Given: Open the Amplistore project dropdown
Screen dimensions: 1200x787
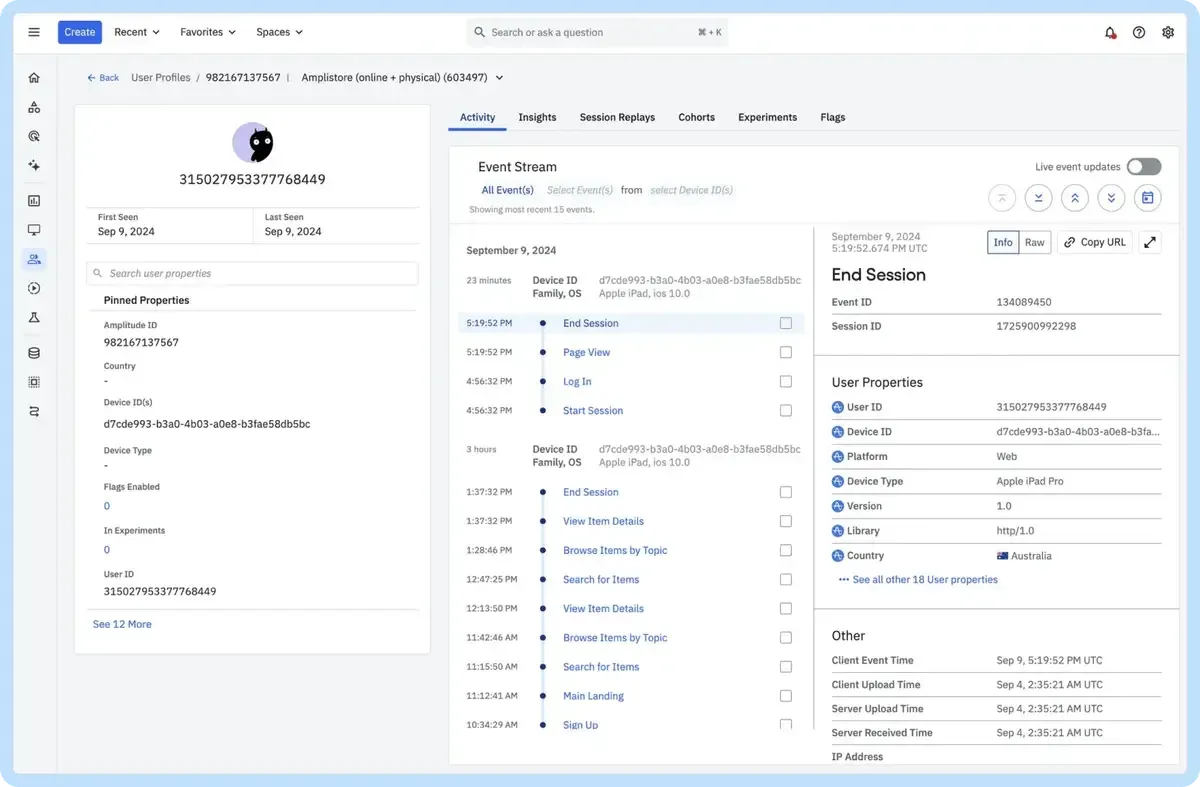Looking at the screenshot, I should tap(402, 77).
